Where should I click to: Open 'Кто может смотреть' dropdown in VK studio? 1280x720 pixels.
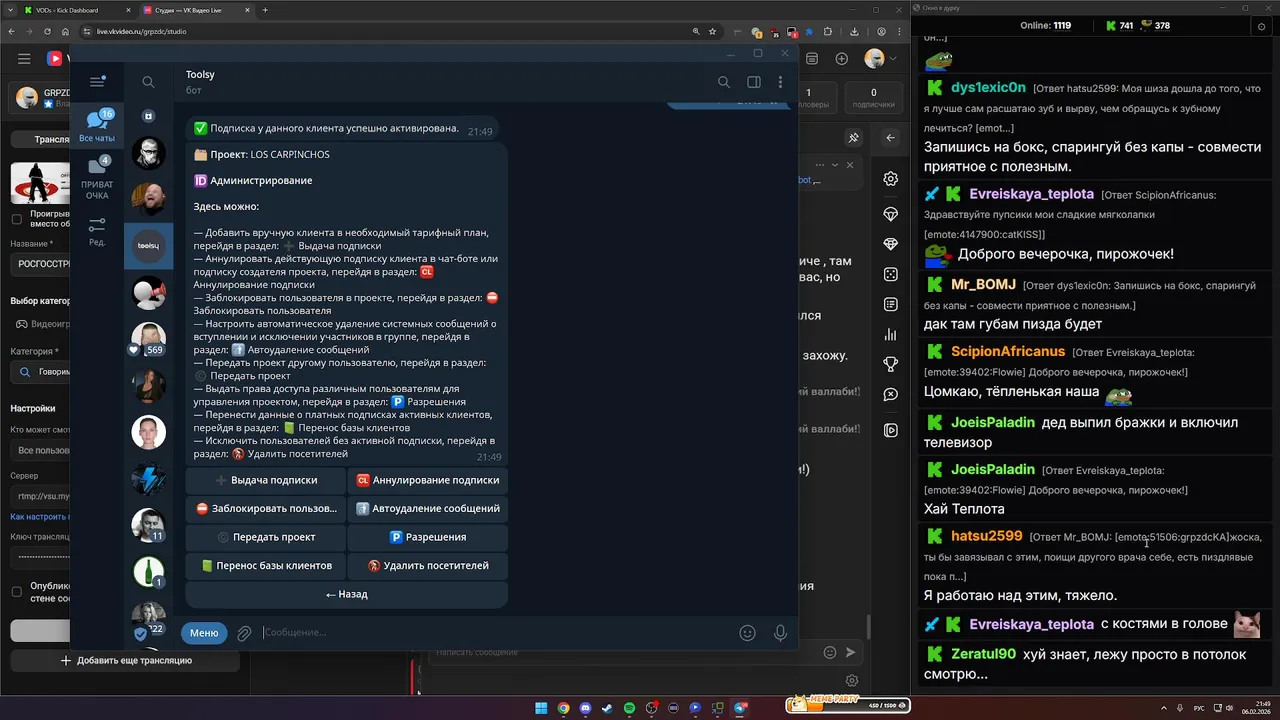click(40, 450)
